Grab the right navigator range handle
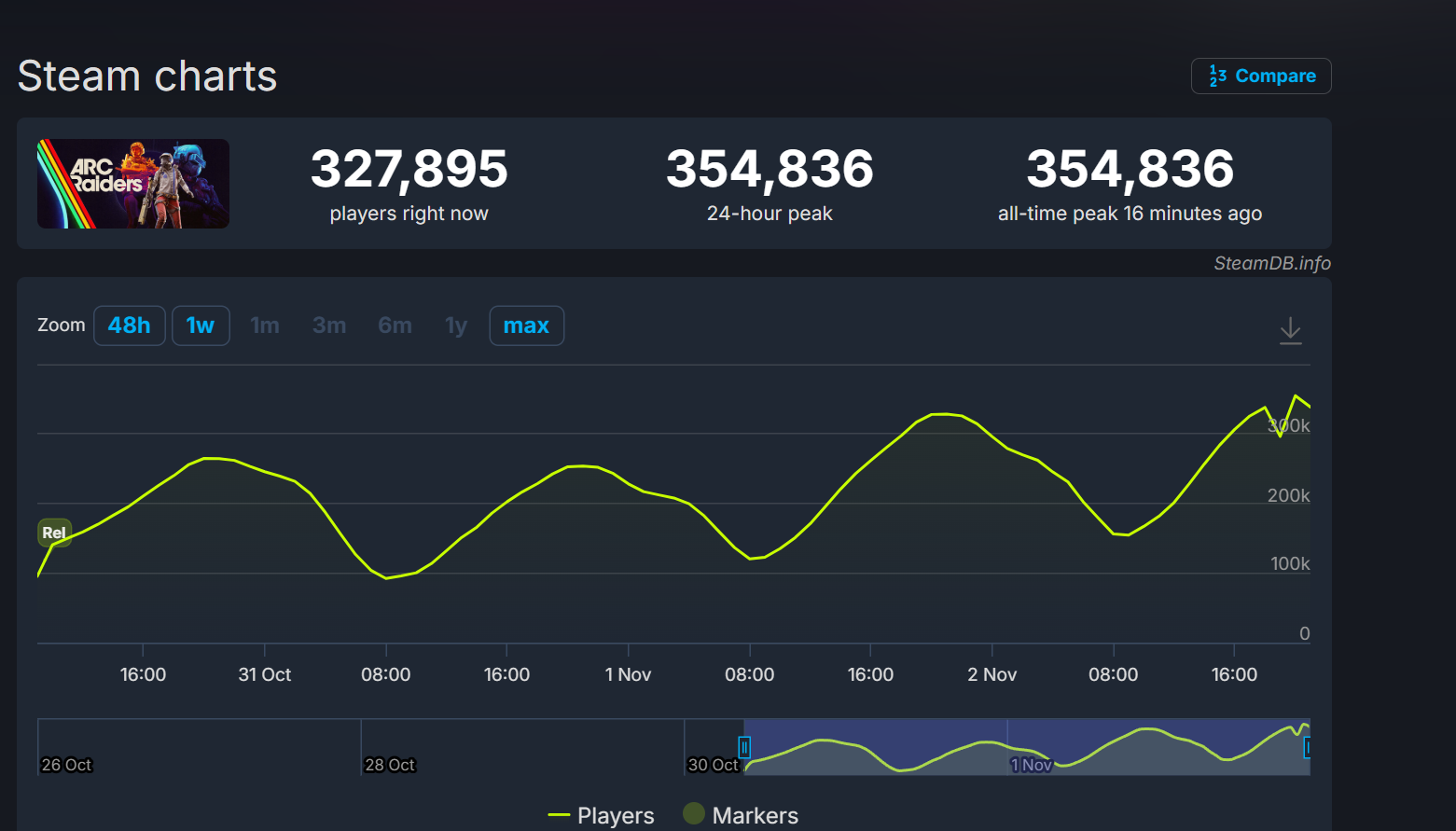 [1307, 747]
